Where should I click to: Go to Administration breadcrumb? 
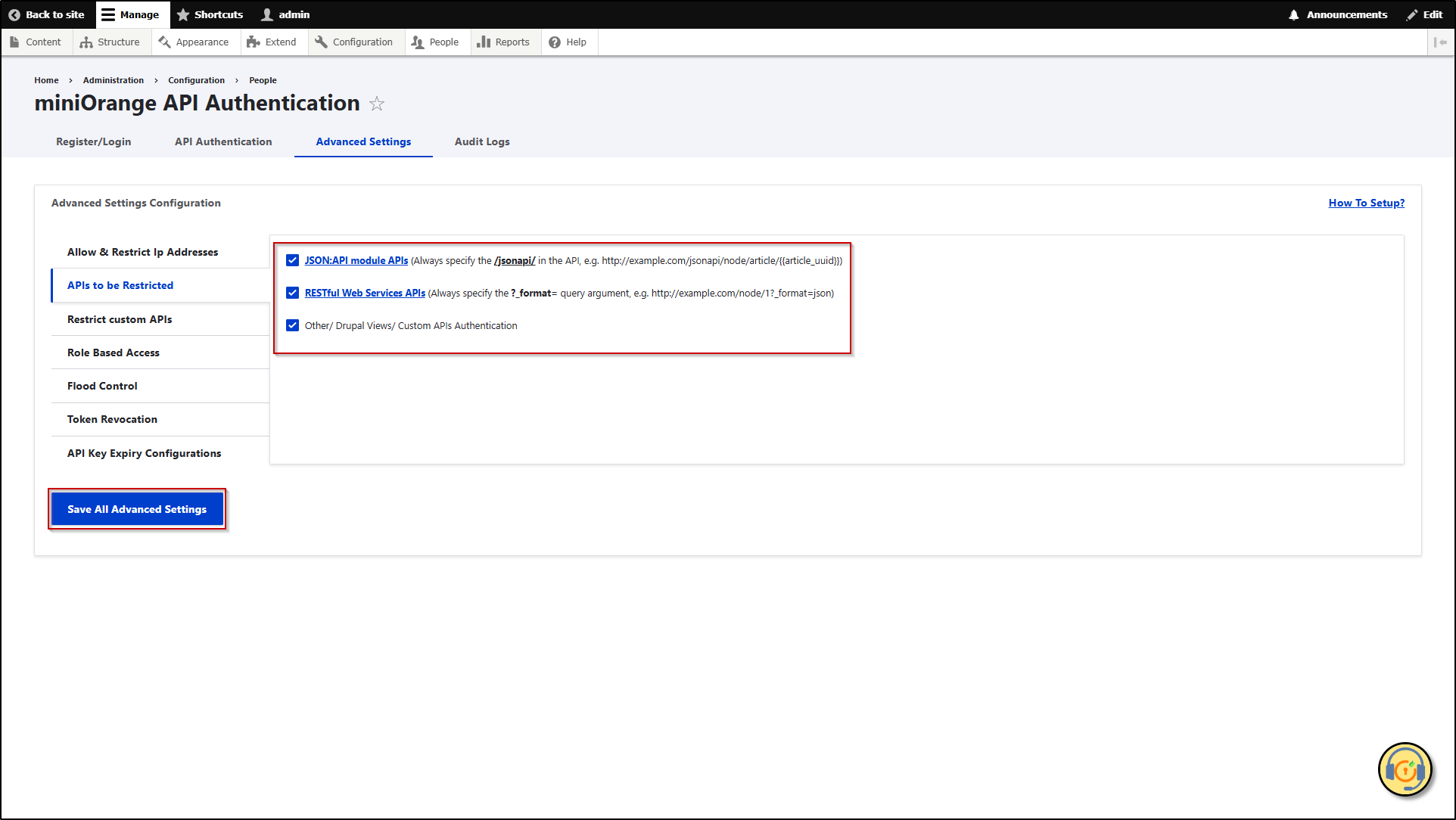(114, 80)
